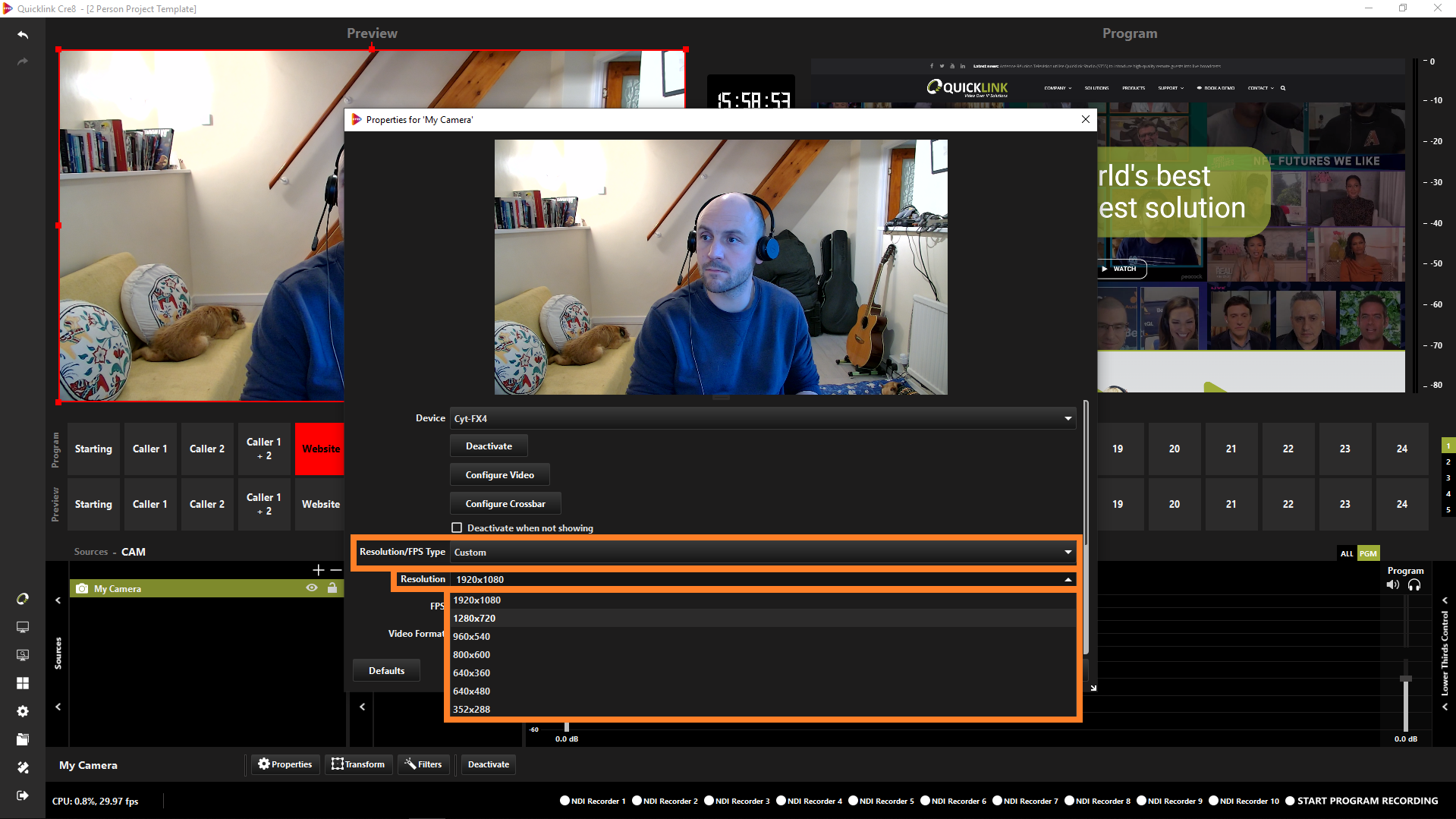
Task: Add a new source with plus icon
Action: click(x=318, y=569)
